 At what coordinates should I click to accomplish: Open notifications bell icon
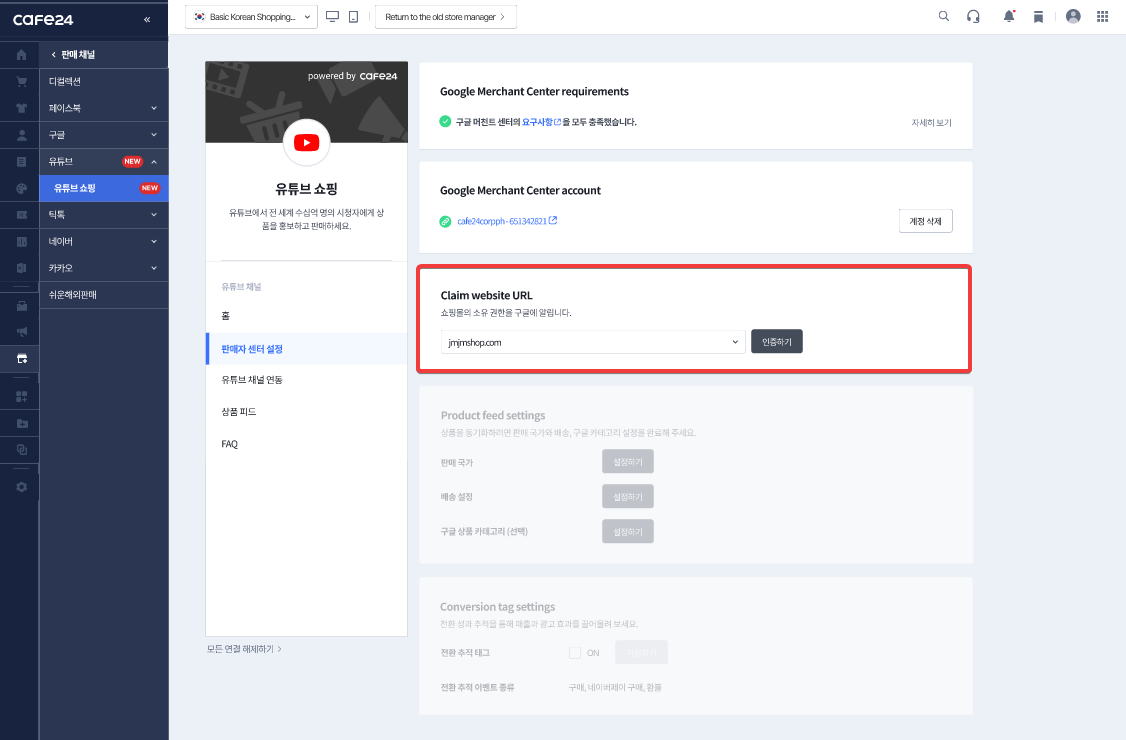coord(1009,16)
